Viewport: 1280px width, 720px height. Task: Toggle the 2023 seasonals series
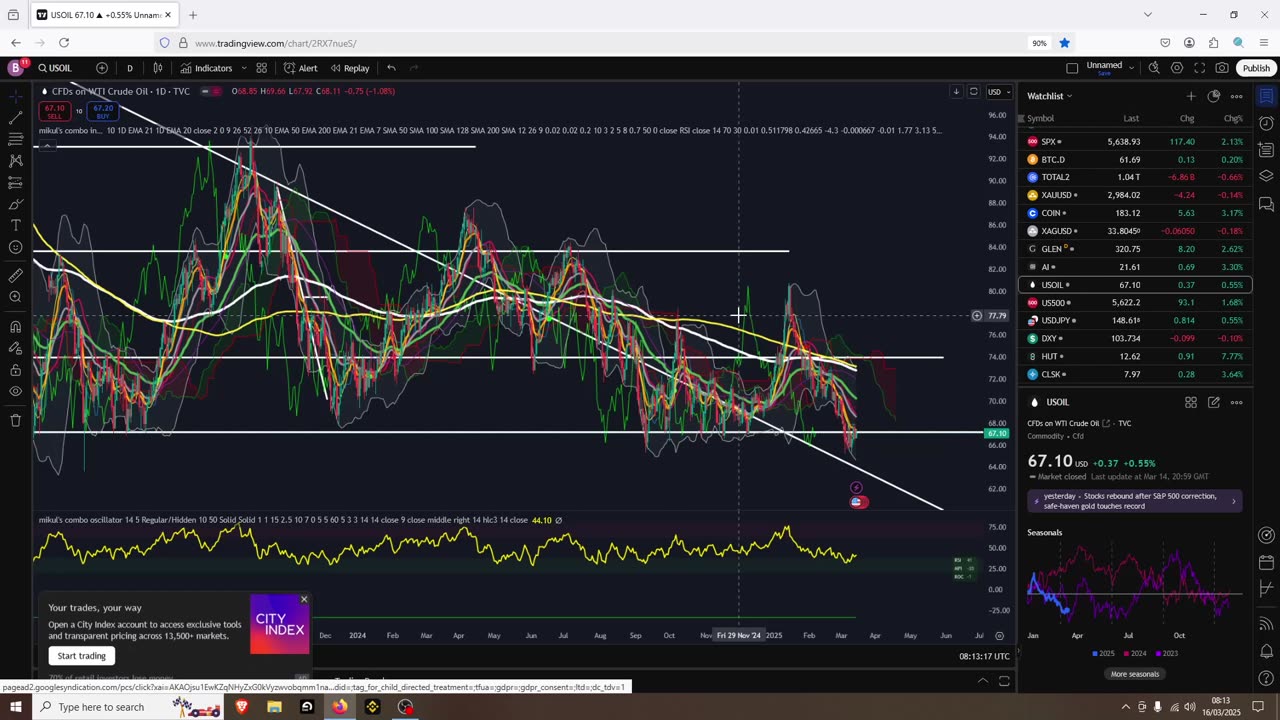pyautogui.click(x=1165, y=653)
